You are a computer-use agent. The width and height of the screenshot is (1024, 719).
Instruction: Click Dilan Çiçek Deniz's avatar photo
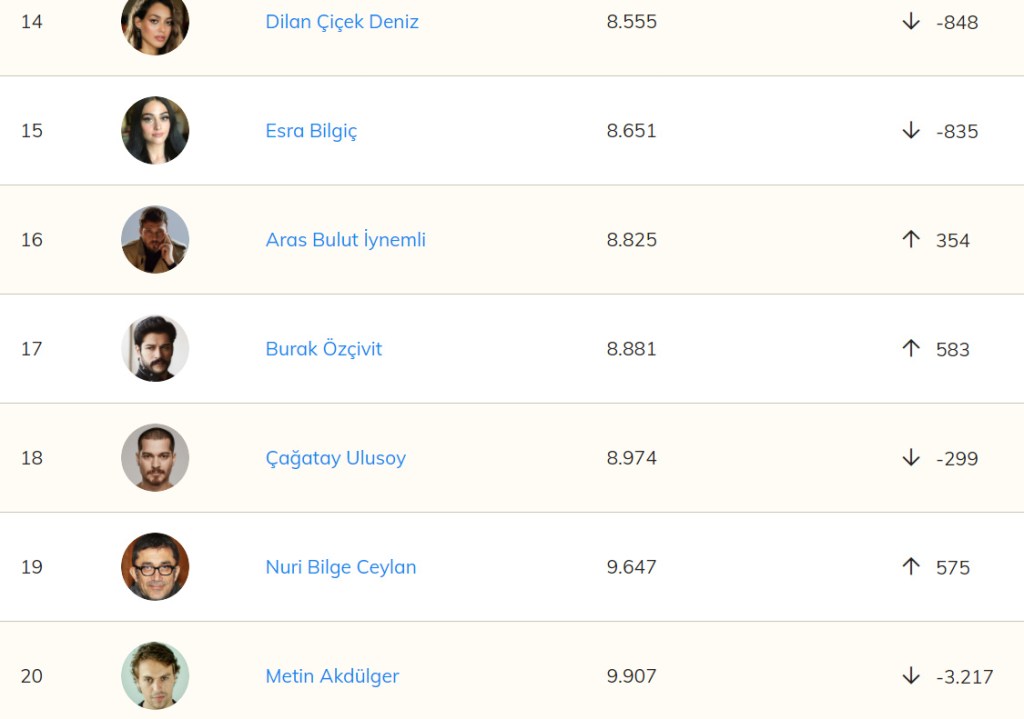point(155,22)
